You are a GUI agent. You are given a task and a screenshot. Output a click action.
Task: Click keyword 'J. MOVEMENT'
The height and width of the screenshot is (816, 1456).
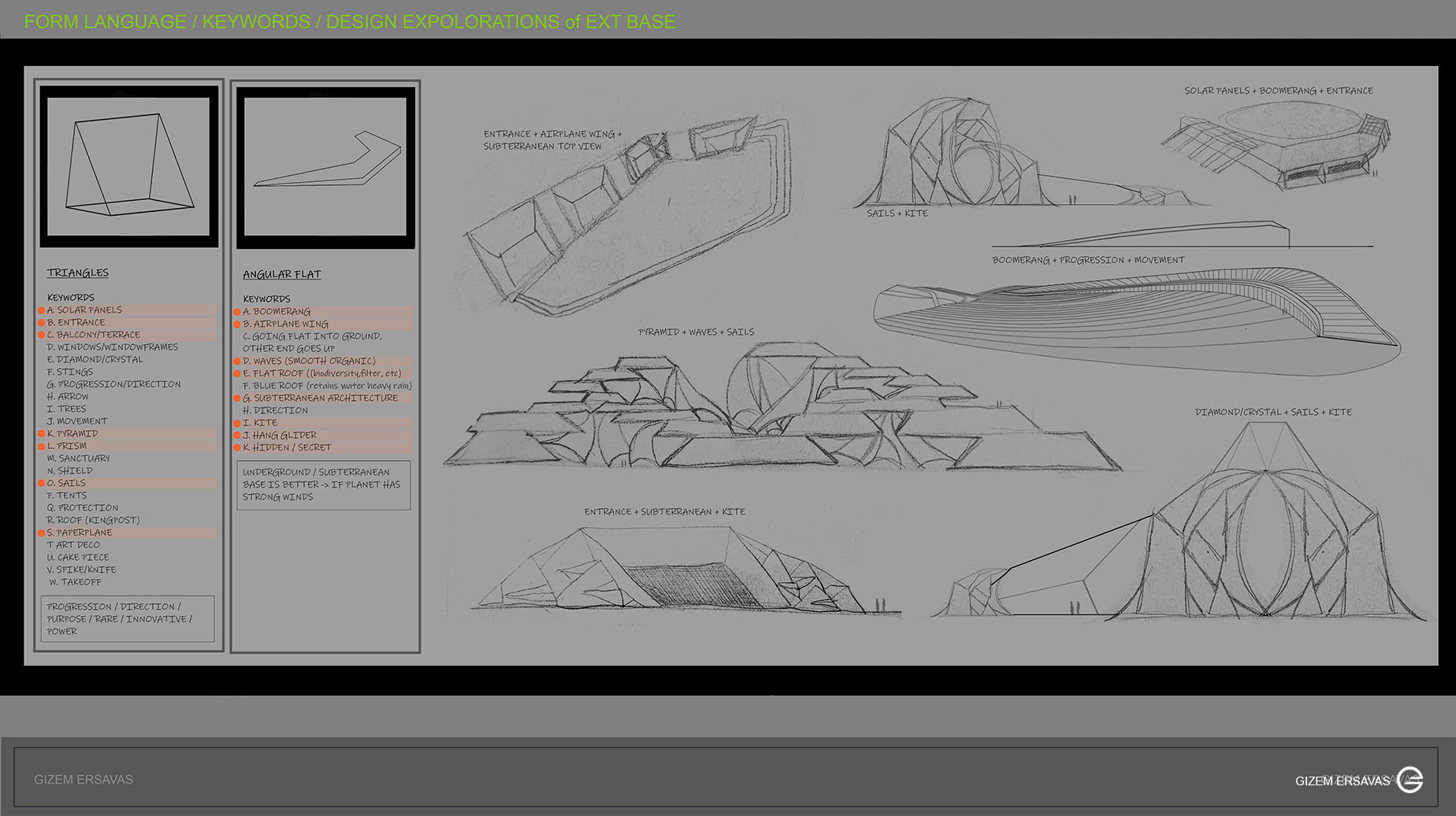(76, 421)
